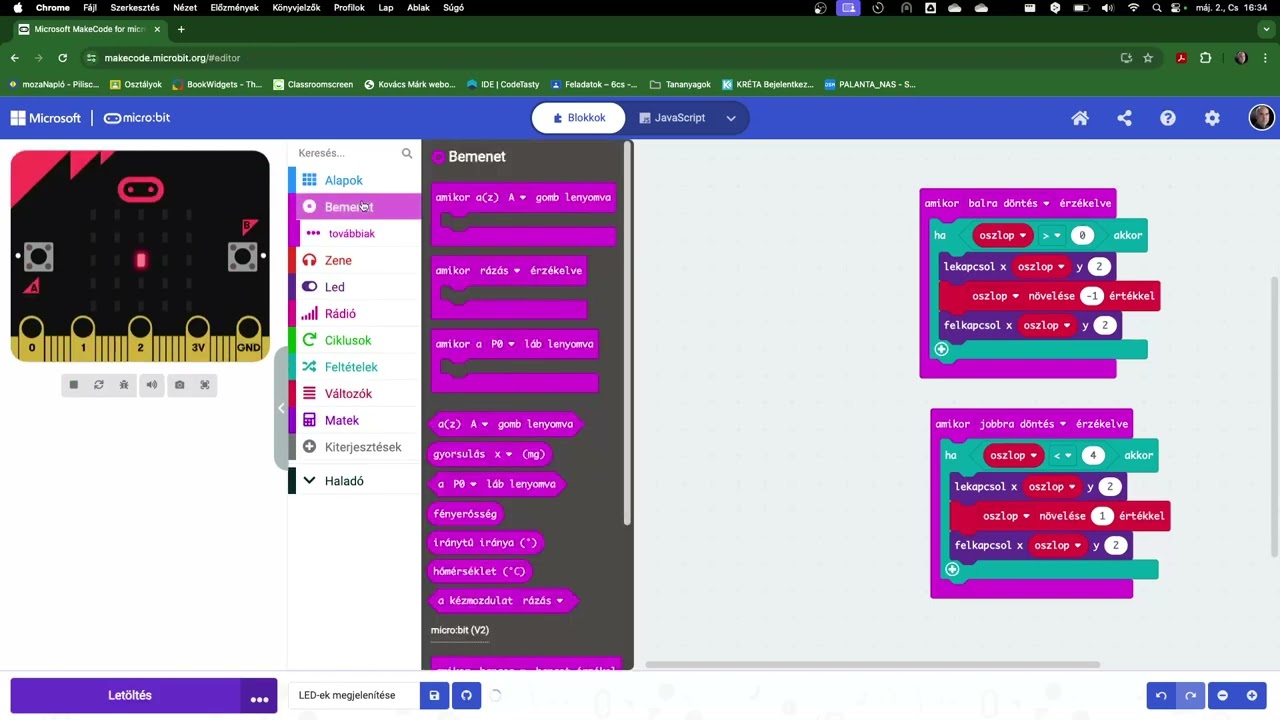1280x720 pixels.
Task: Select the Változók toolbox category
Action: (355, 394)
